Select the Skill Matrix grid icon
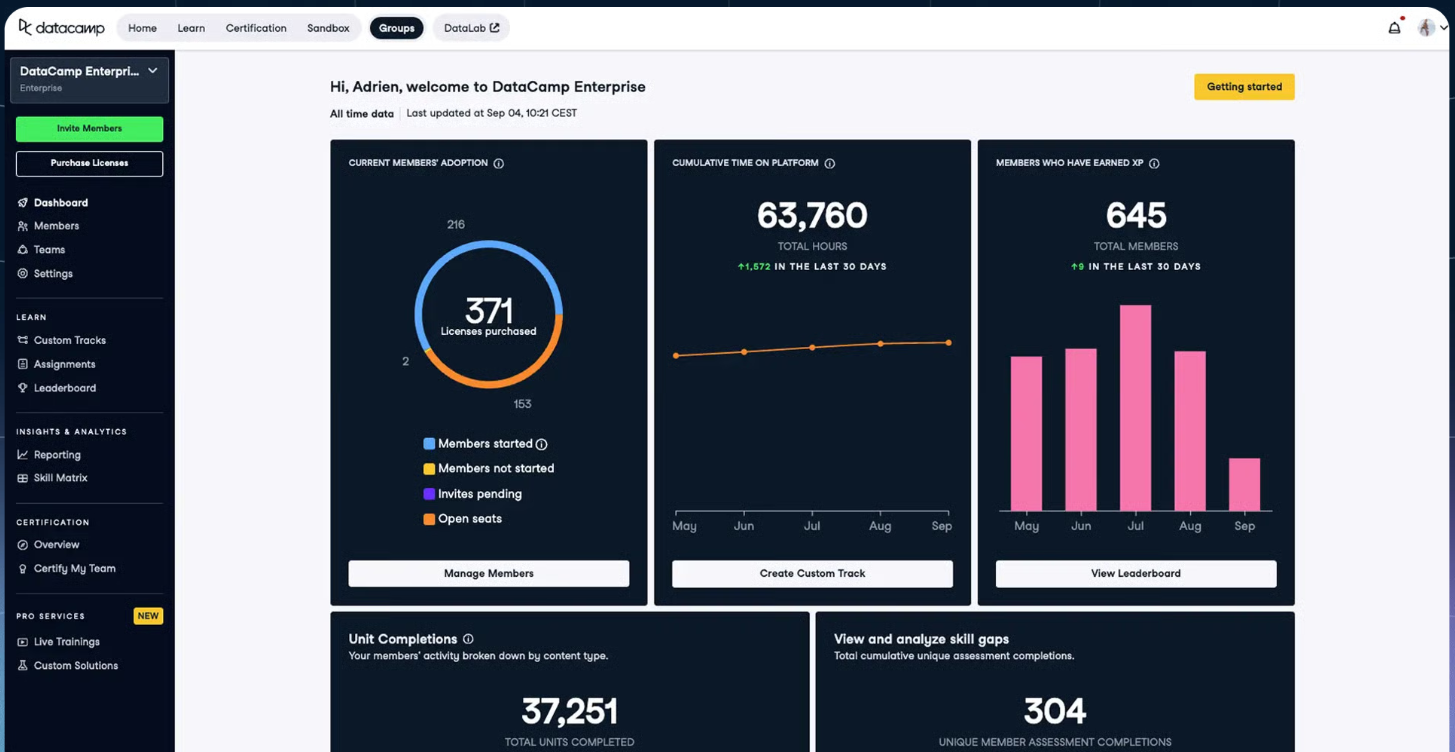 pyautogui.click(x=22, y=478)
